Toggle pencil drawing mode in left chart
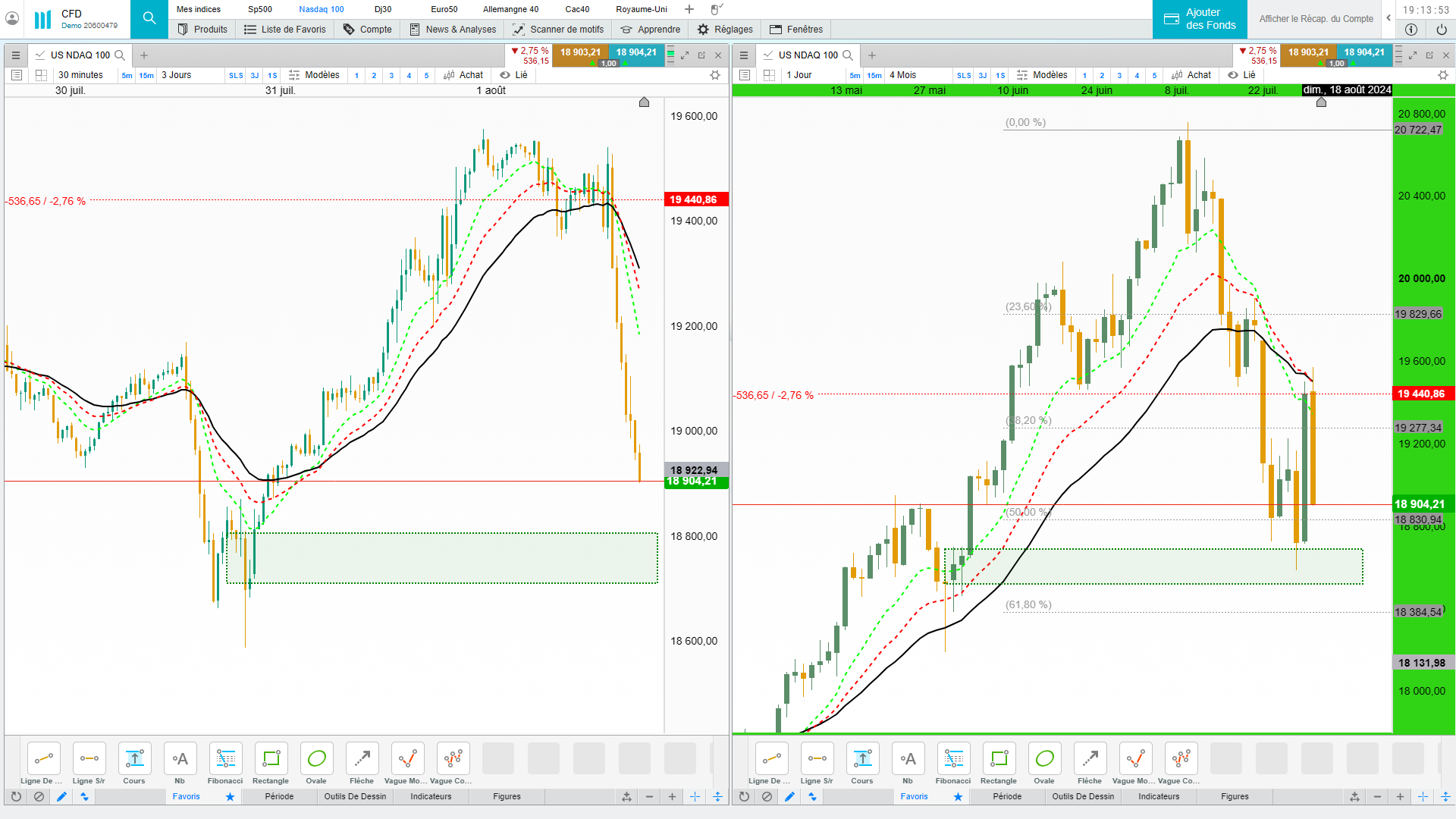Image resolution: width=1456 pixels, height=819 pixels. [x=61, y=796]
